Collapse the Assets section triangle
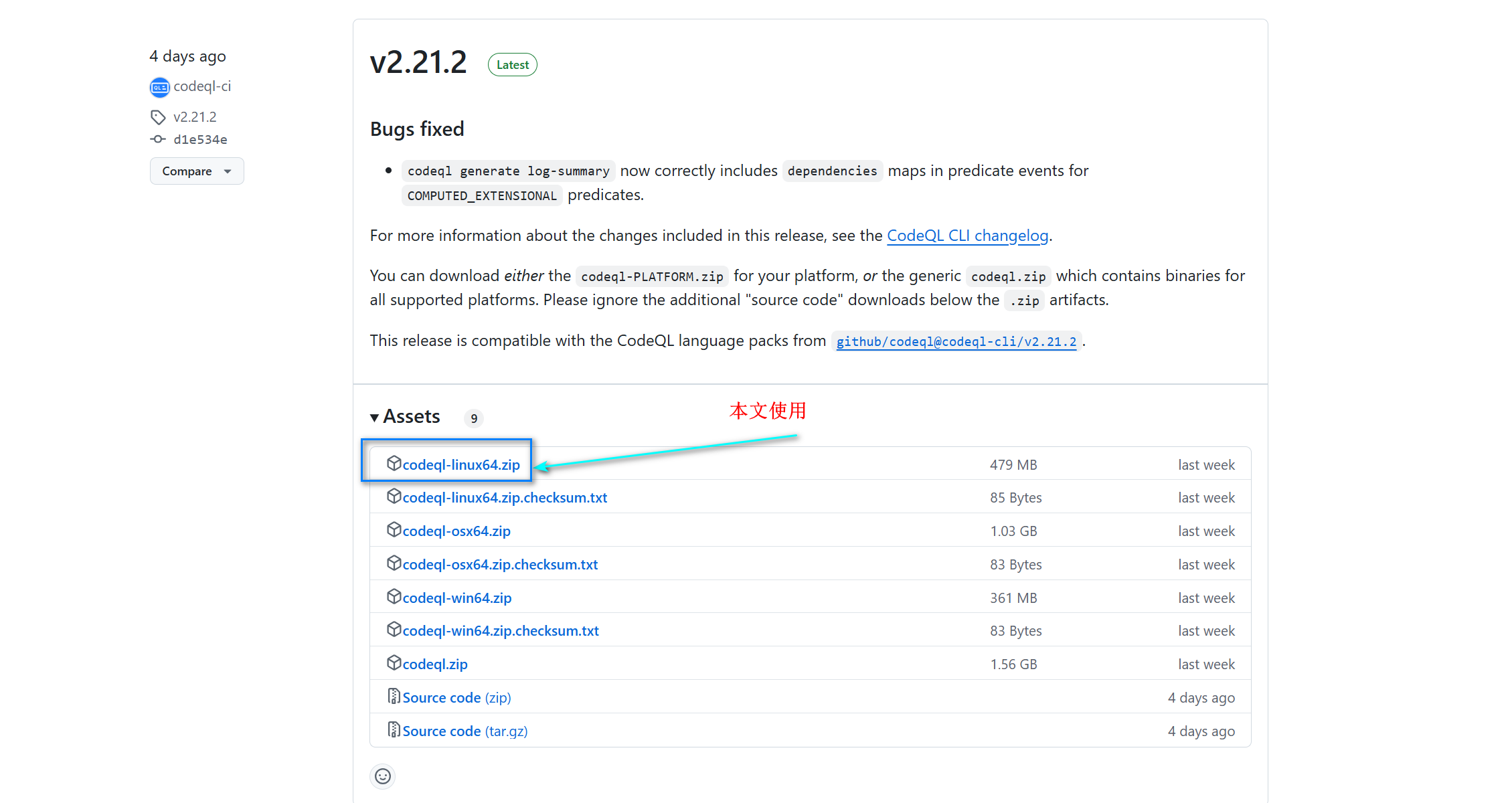 [374, 418]
